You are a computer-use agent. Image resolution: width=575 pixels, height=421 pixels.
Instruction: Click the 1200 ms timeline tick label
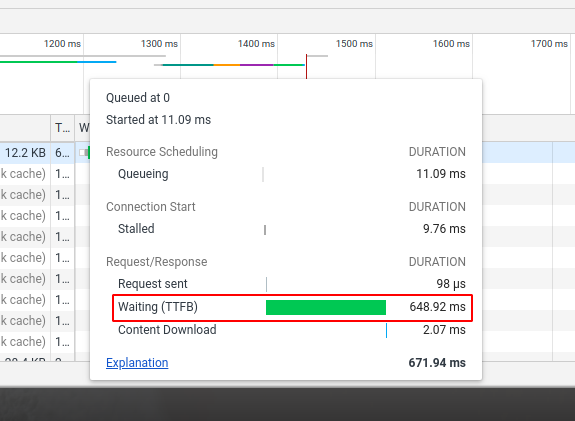[62, 44]
